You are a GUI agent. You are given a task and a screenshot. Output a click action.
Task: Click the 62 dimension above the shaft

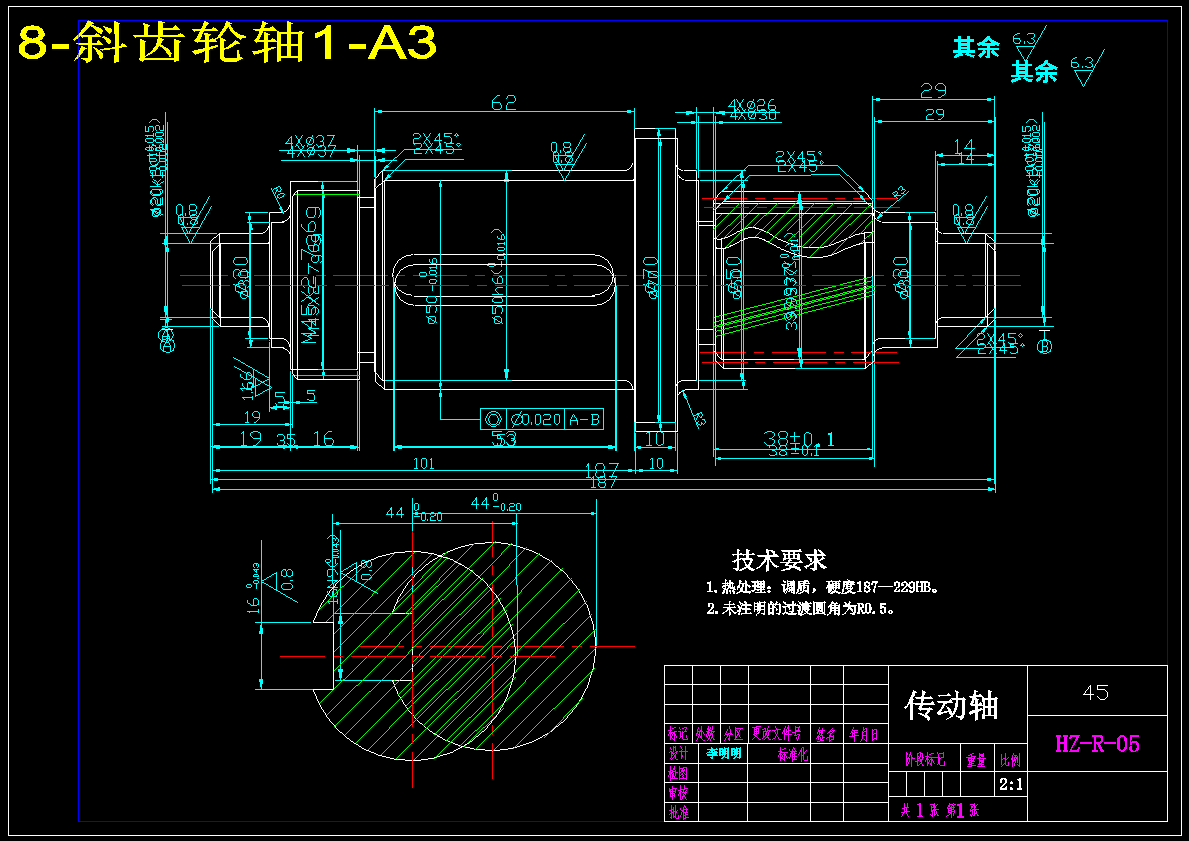(504, 102)
